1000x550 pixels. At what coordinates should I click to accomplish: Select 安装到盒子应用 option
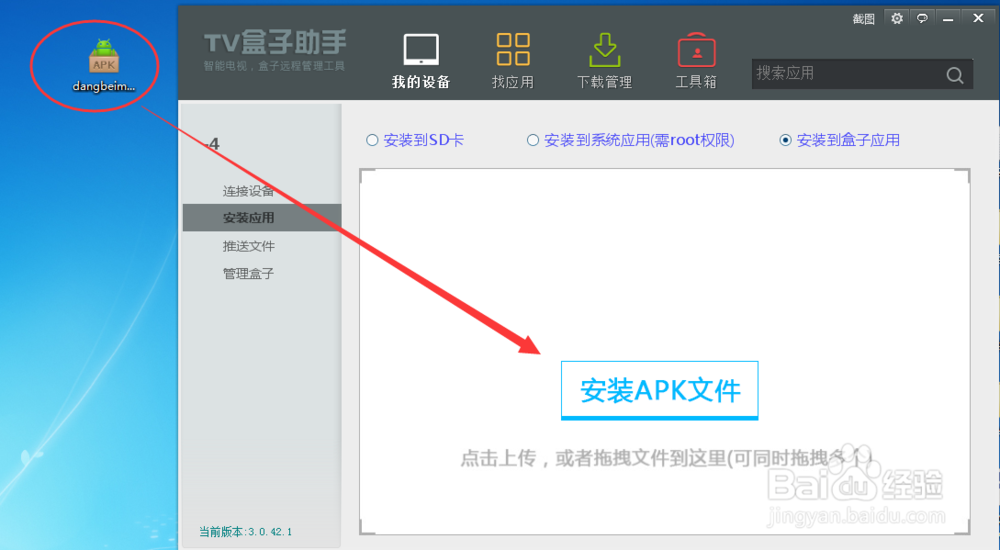pyautogui.click(x=840, y=140)
